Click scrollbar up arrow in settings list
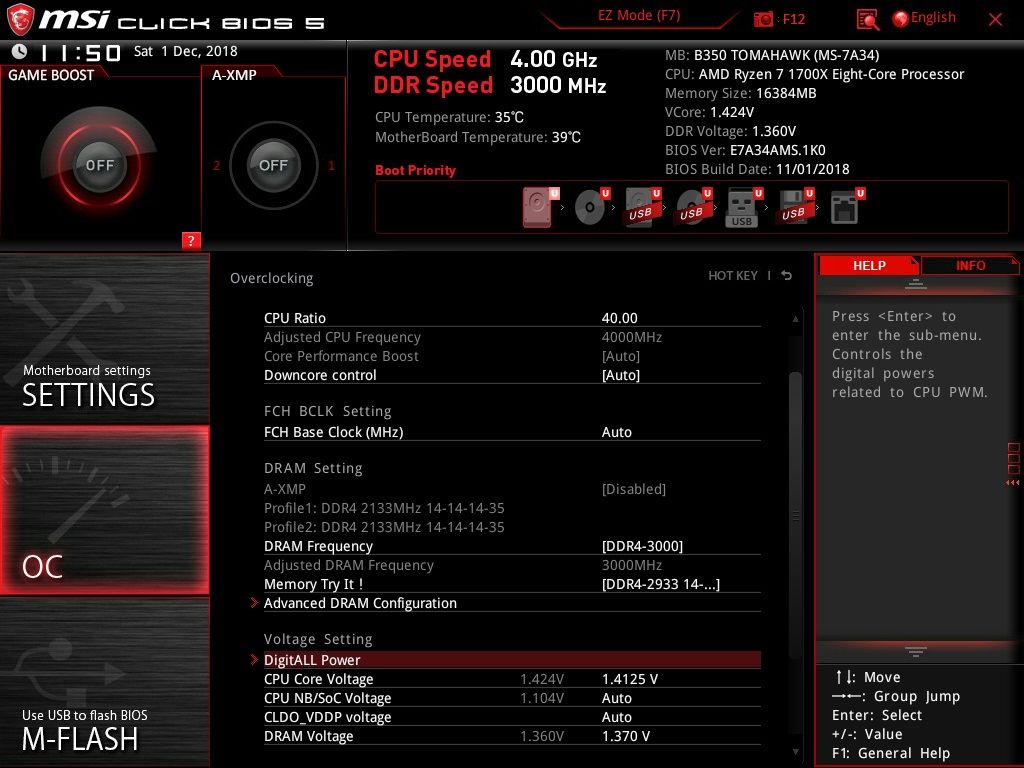The width and height of the screenshot is (1024, 768). pos(795,319)
